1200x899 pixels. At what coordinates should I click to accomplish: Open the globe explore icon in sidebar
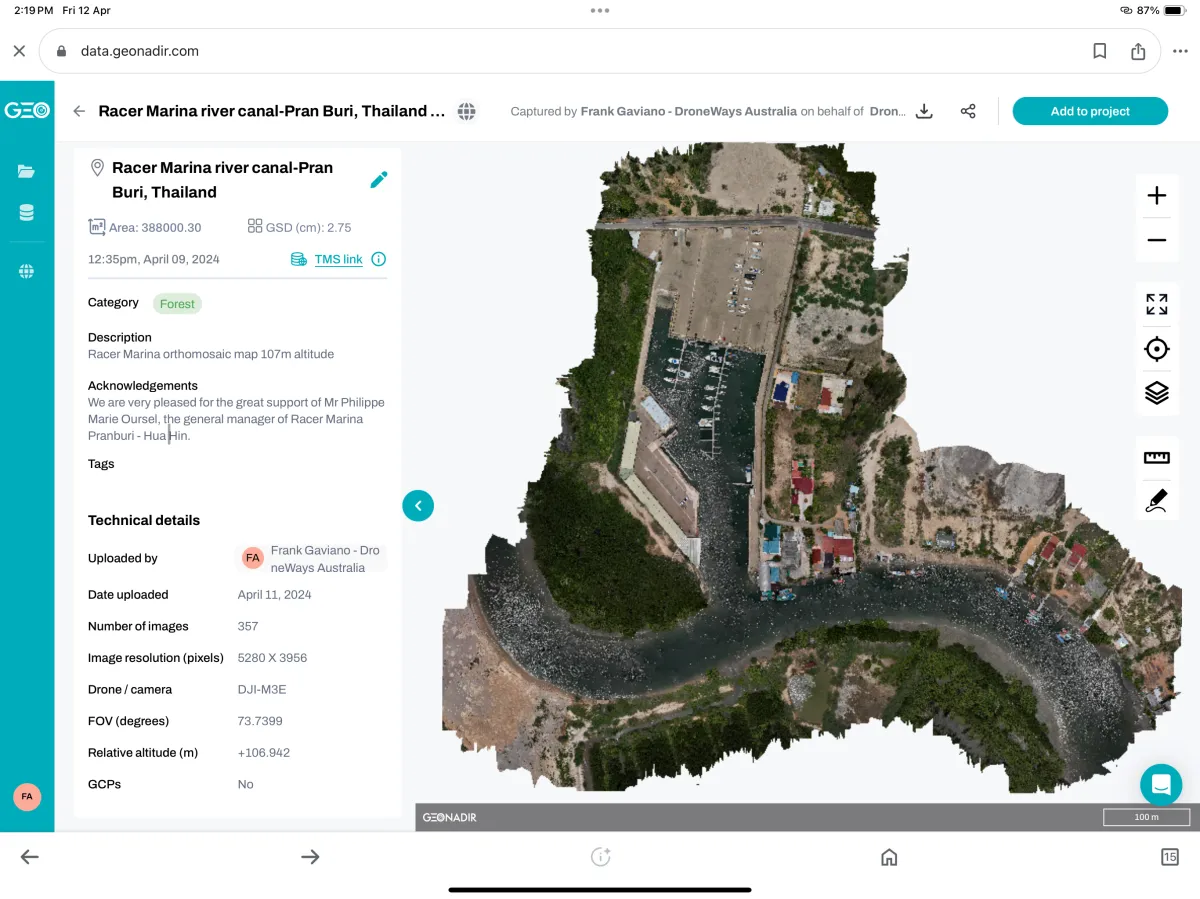27,271
